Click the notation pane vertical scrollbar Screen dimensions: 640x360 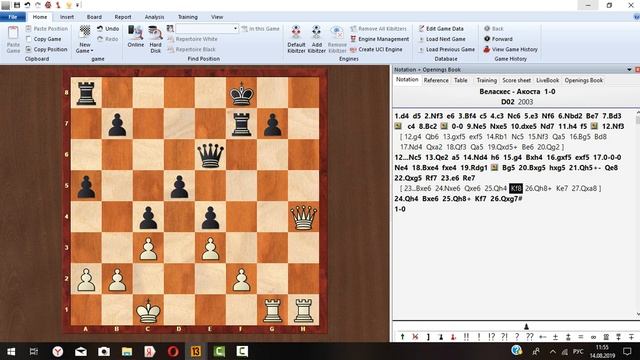tap(638, 214)
